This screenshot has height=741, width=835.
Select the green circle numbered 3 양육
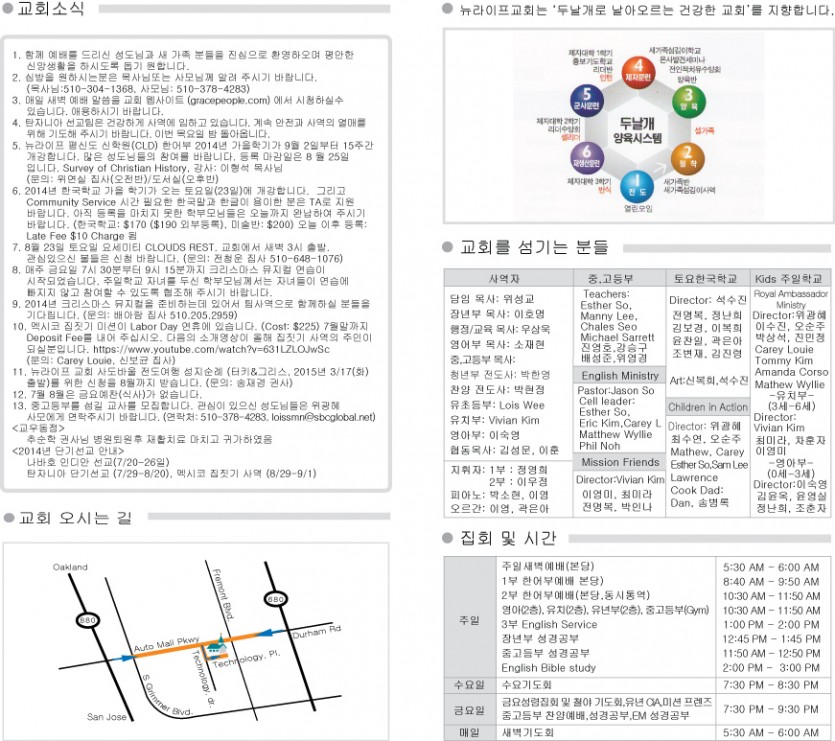(689, 101)
